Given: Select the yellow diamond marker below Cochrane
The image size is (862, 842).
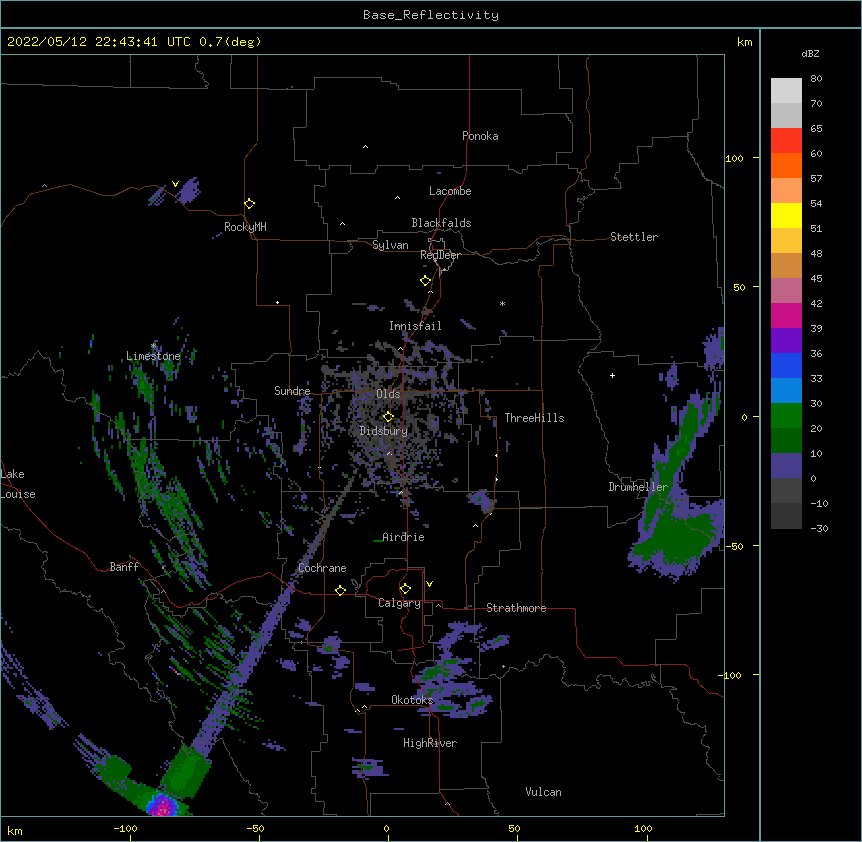Looking at the screenshot, I should tap(340, 590).
